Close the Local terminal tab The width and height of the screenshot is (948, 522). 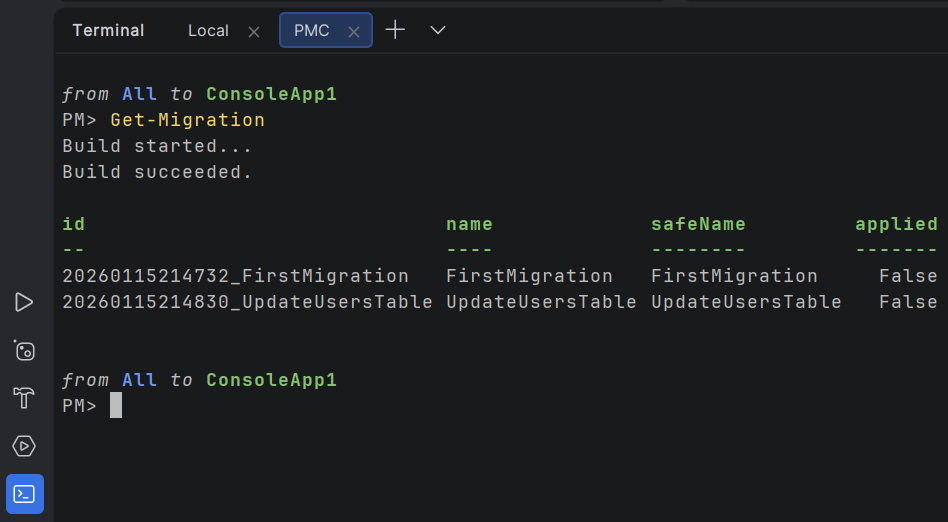coord(254,32)
